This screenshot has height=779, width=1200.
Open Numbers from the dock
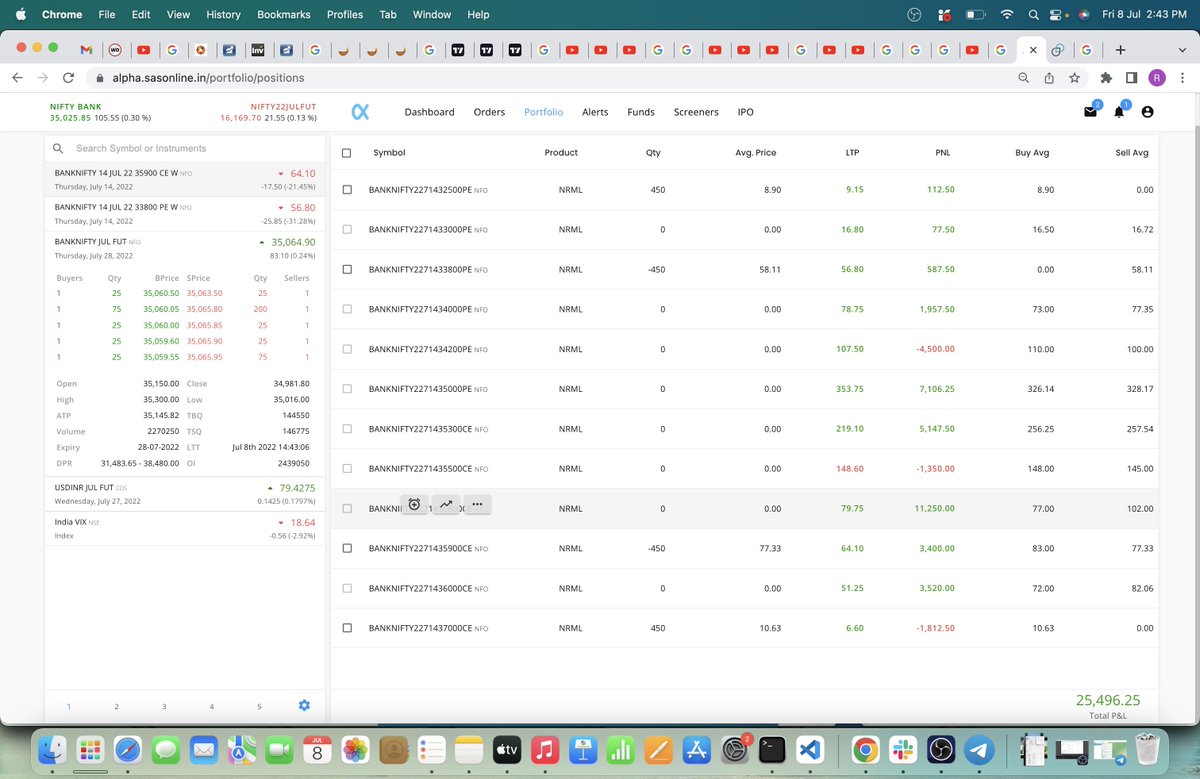621,749
